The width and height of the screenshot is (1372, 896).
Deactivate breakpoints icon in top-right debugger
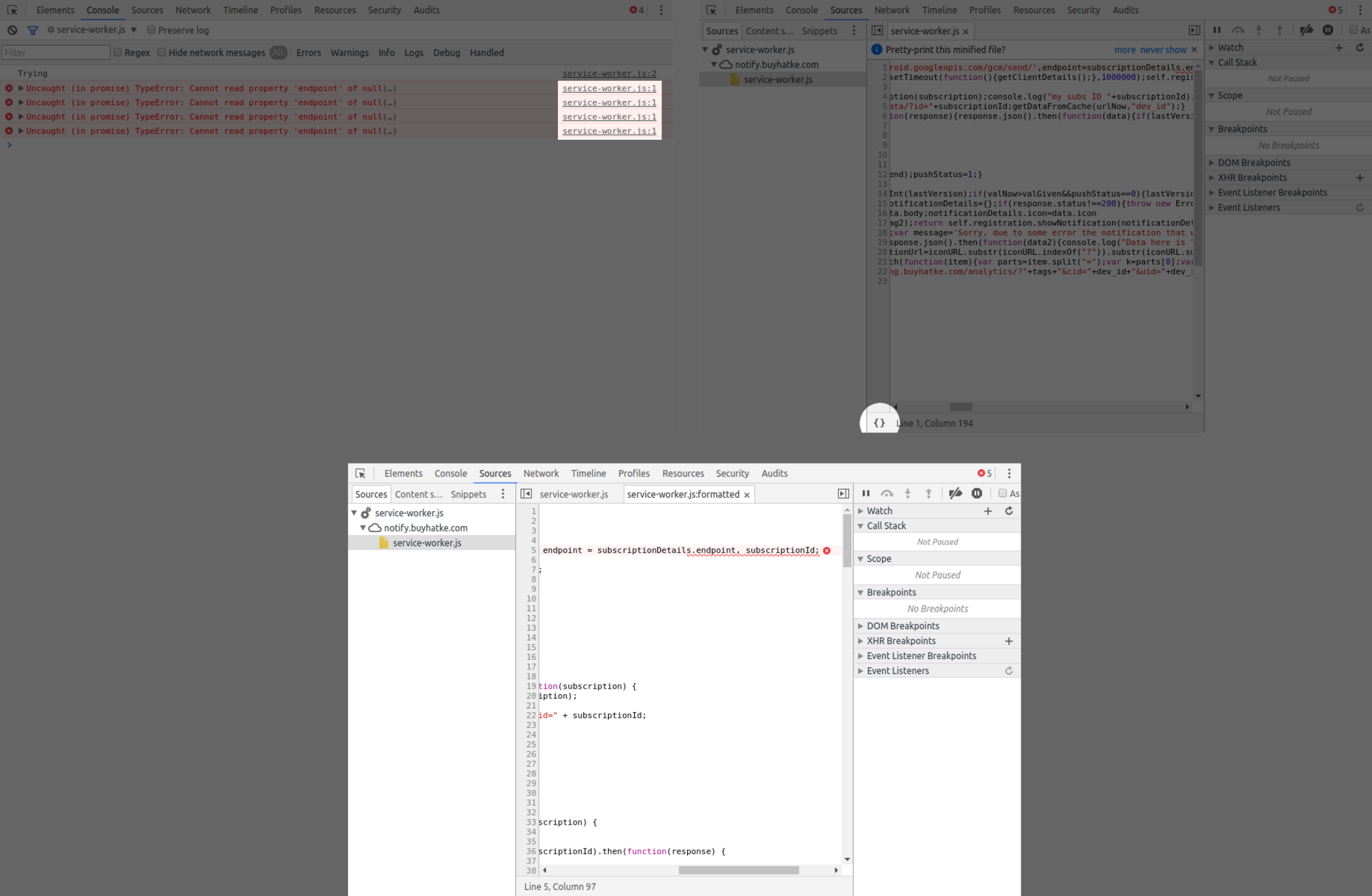point(1306,30)
